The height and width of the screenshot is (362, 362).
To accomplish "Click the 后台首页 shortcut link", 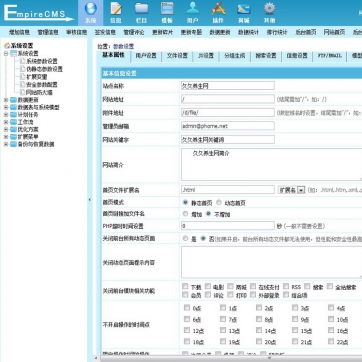I will [306, 32].
